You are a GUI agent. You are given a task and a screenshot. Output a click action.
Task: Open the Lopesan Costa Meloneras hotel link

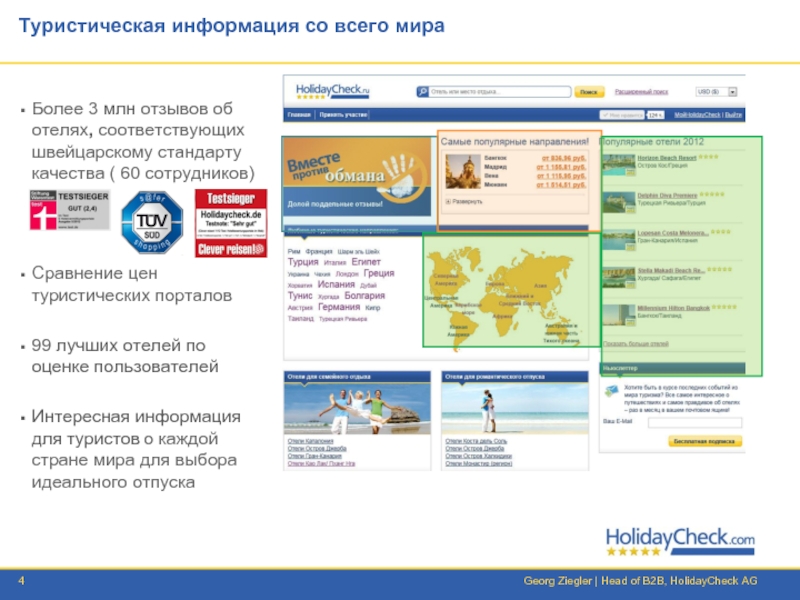click(x=673, y=233)
